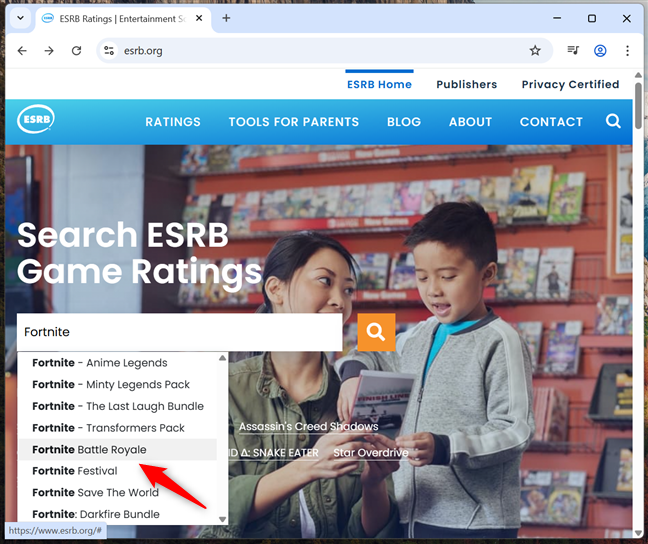
Task: Close the ESRB Ratings tab
Action: [x=199, y=19]
